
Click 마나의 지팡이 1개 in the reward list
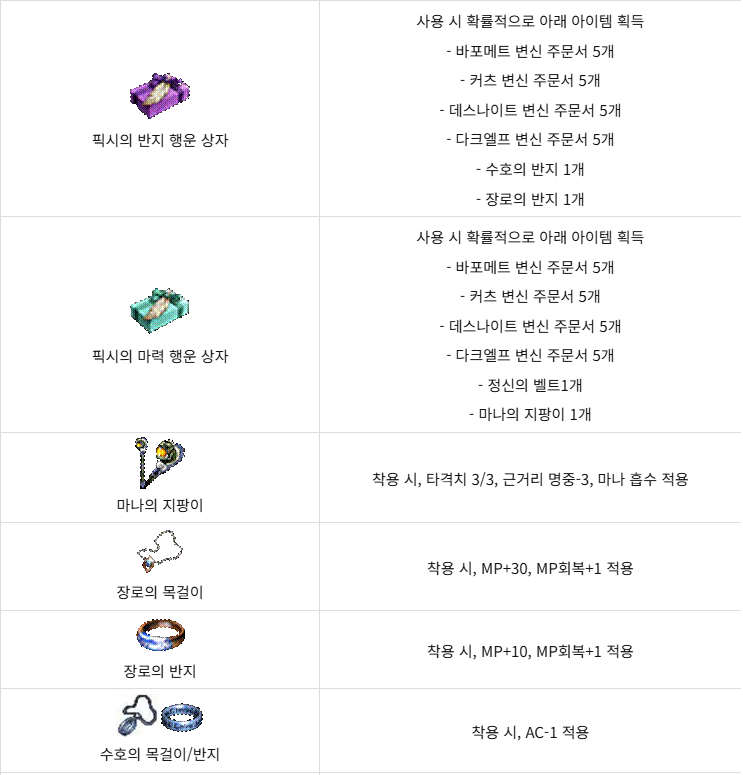click(534, 414)
